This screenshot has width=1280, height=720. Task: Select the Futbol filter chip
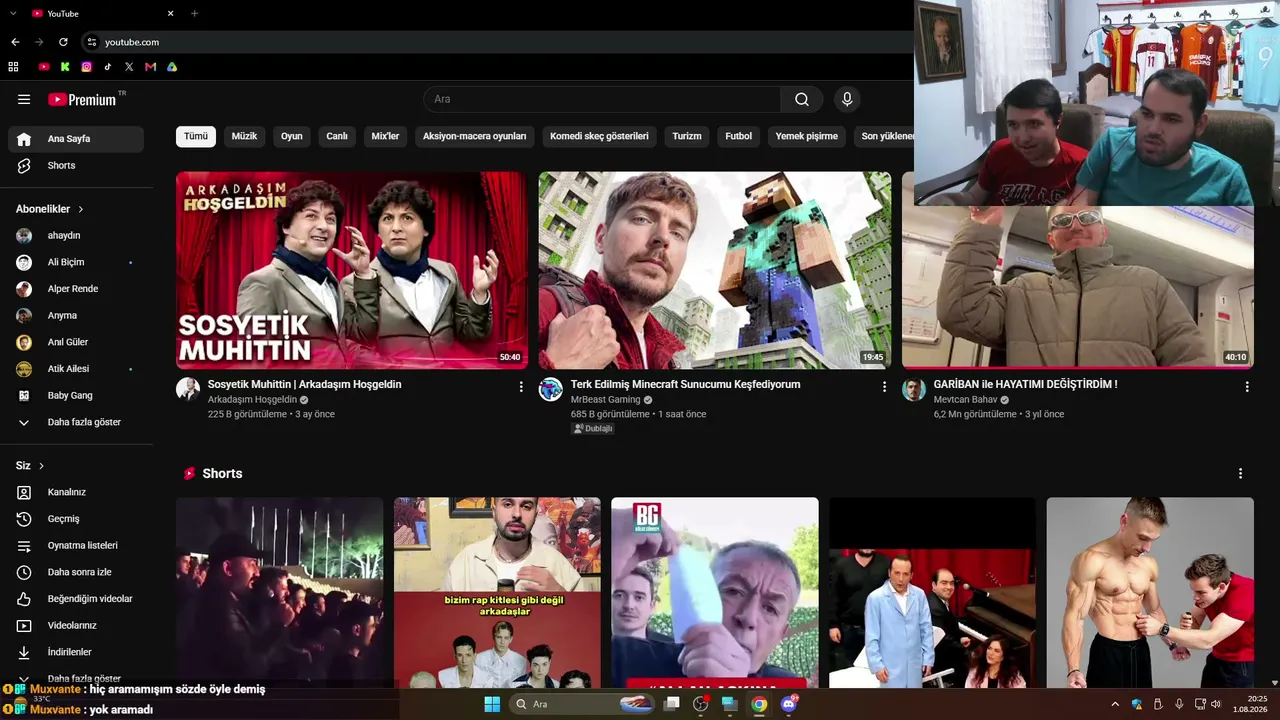739,136
